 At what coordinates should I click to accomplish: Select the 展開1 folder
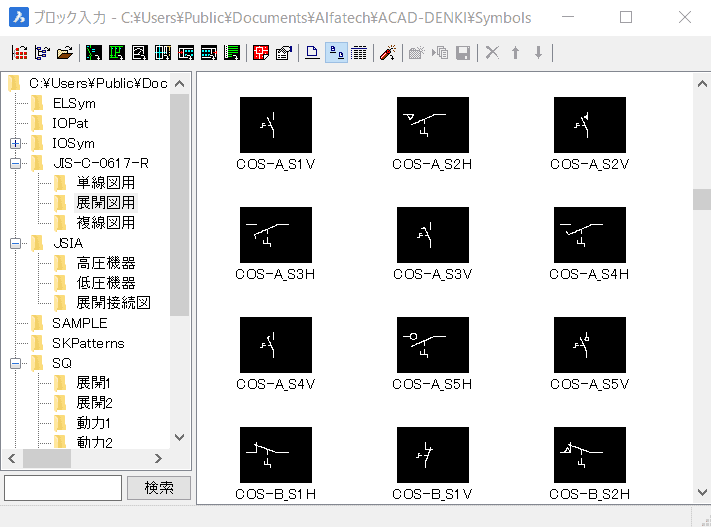coord(93,383)
